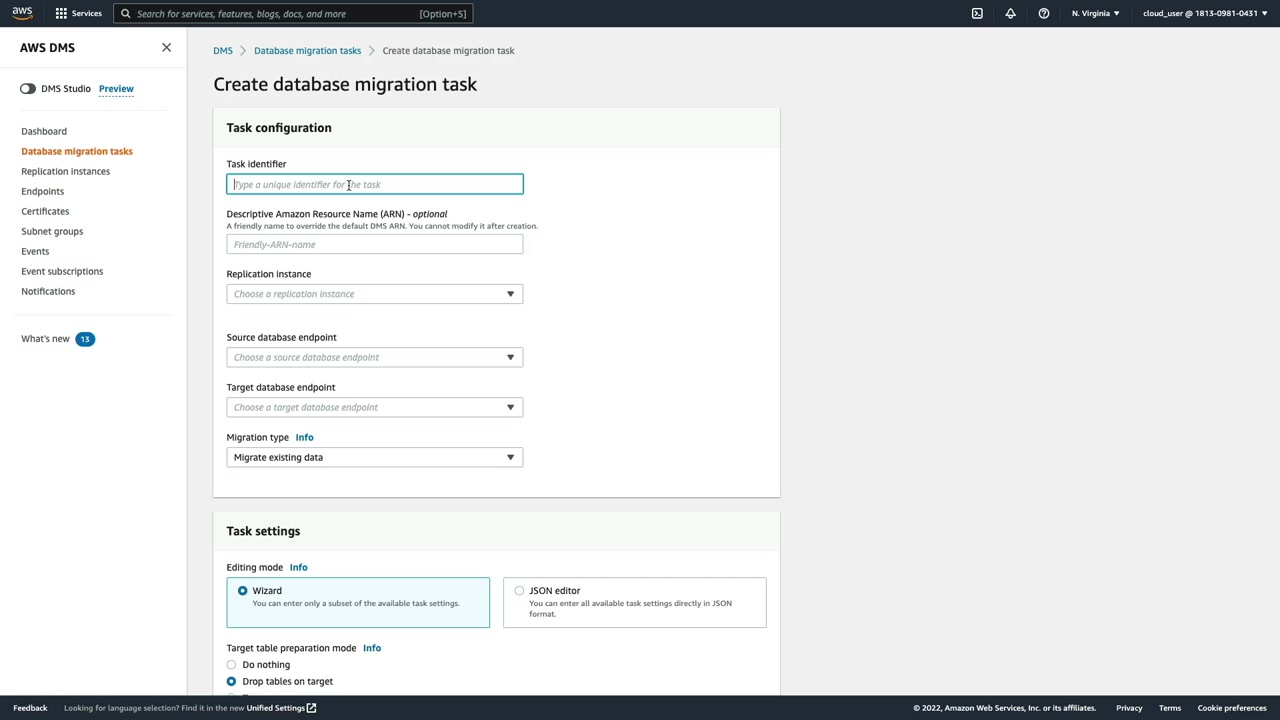Click the Task identifier text field
The width and height of the screenshot is (1280, 720).
tap(374, 184)
